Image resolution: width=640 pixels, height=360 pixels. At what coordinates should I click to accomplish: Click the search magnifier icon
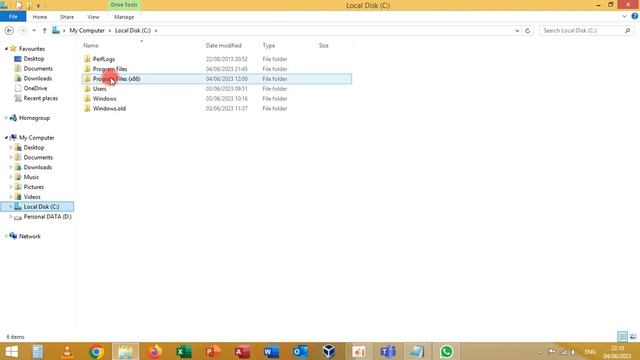(627, 31)
